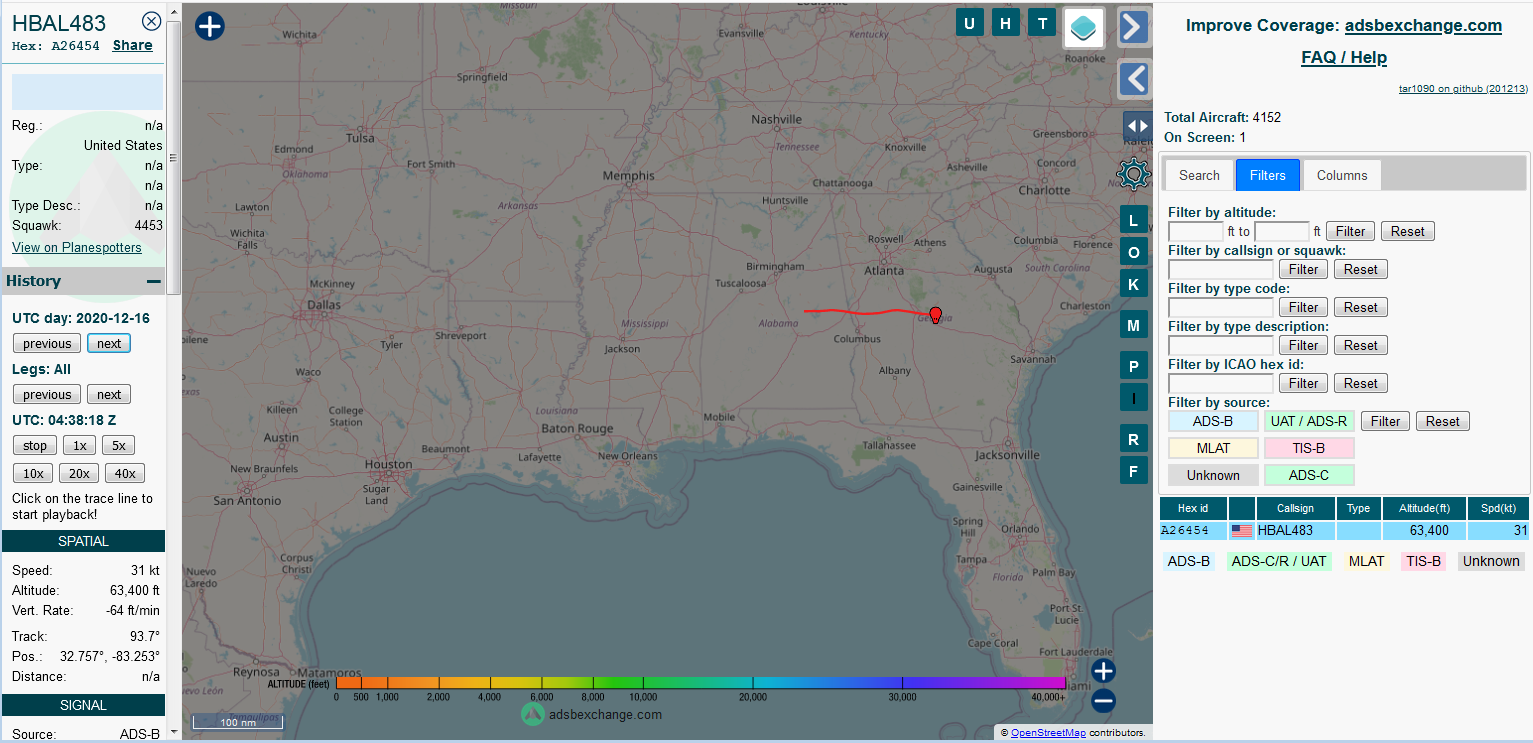The width and height of the screenshot is (1533, 743).
Task: Toggle TIS-B source filter
Action: [x=1309, y=448]
